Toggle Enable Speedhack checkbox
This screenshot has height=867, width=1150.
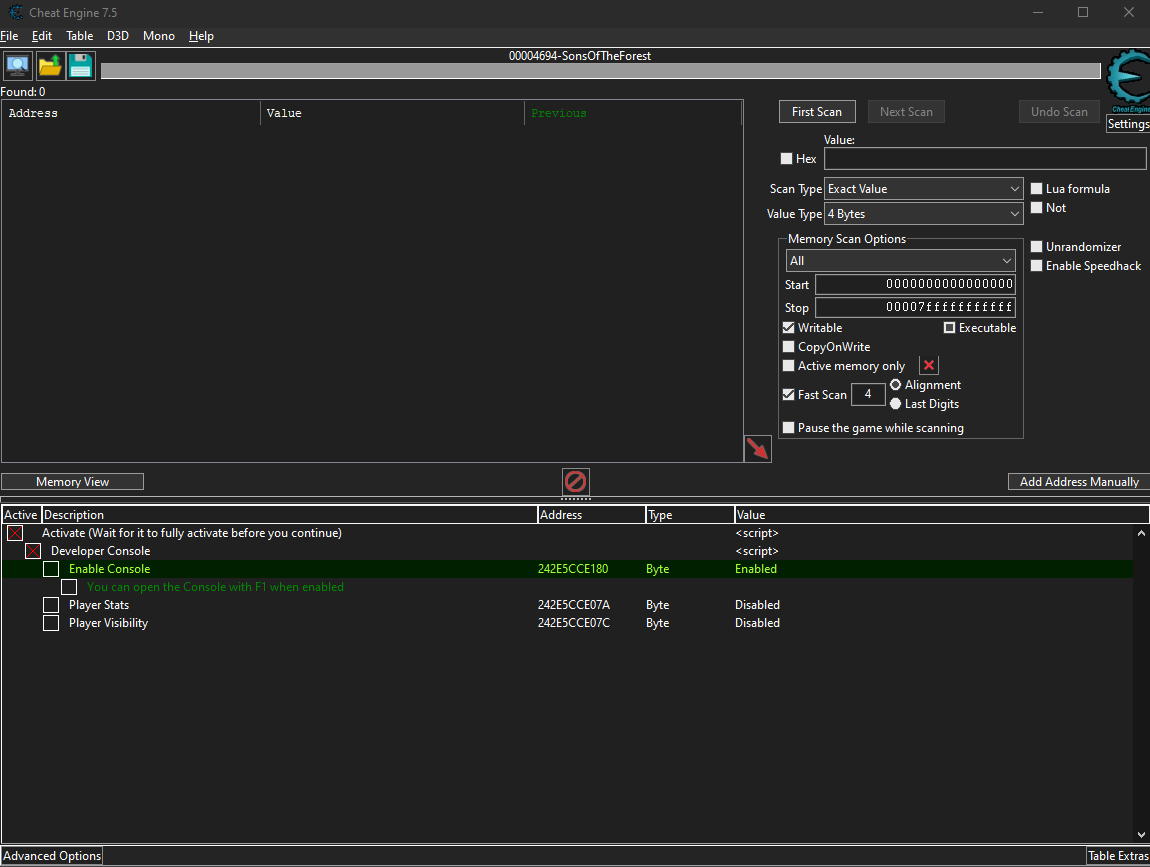pyautogui.click(x=1036, y=266)
